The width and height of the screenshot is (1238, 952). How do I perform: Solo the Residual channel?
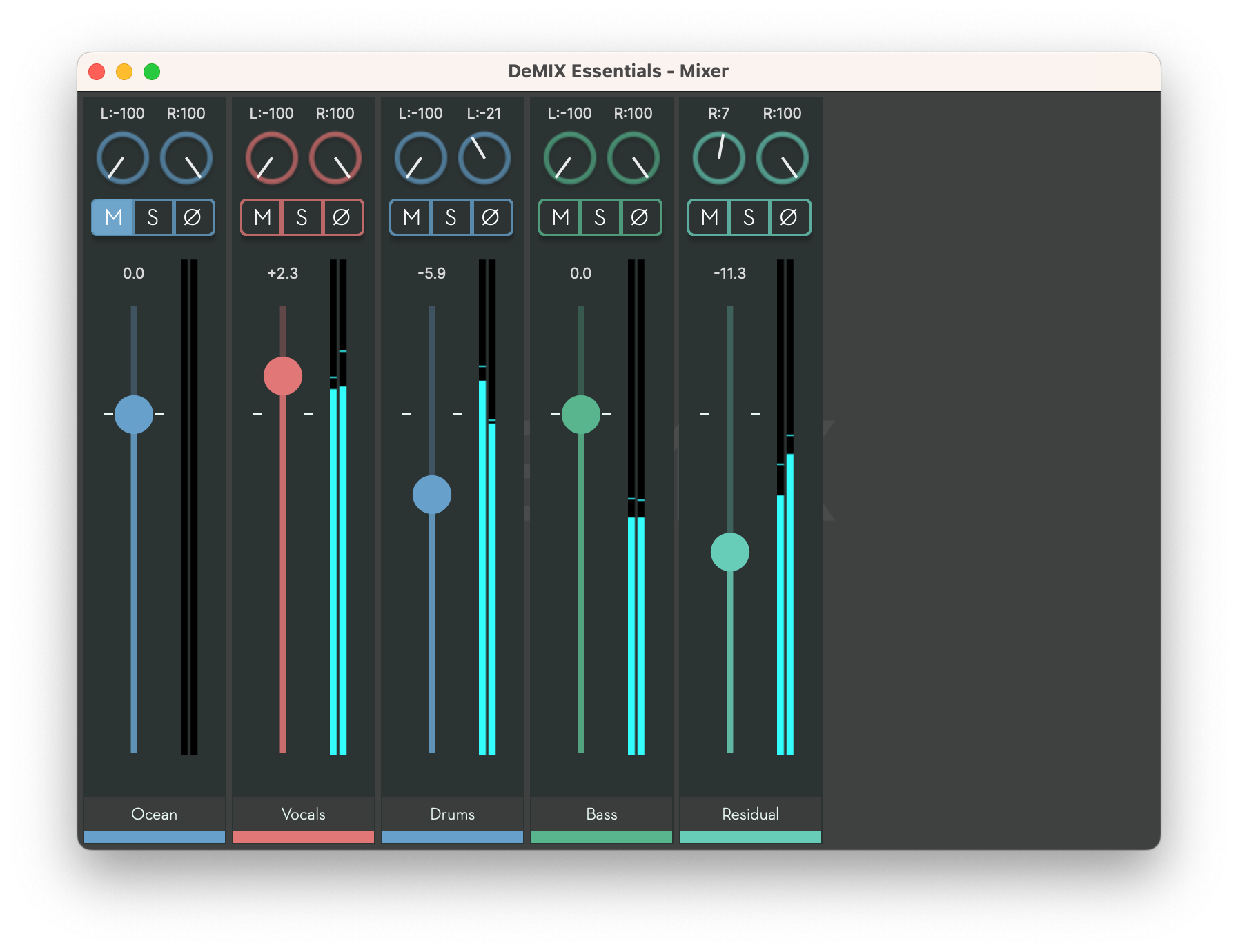tap(749, 217)
